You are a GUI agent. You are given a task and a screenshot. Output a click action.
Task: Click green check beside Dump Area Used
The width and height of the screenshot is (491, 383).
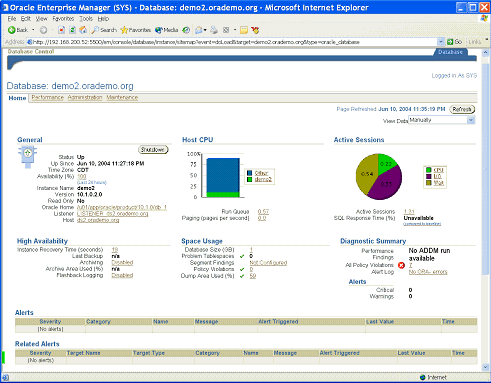coord(242,276)
